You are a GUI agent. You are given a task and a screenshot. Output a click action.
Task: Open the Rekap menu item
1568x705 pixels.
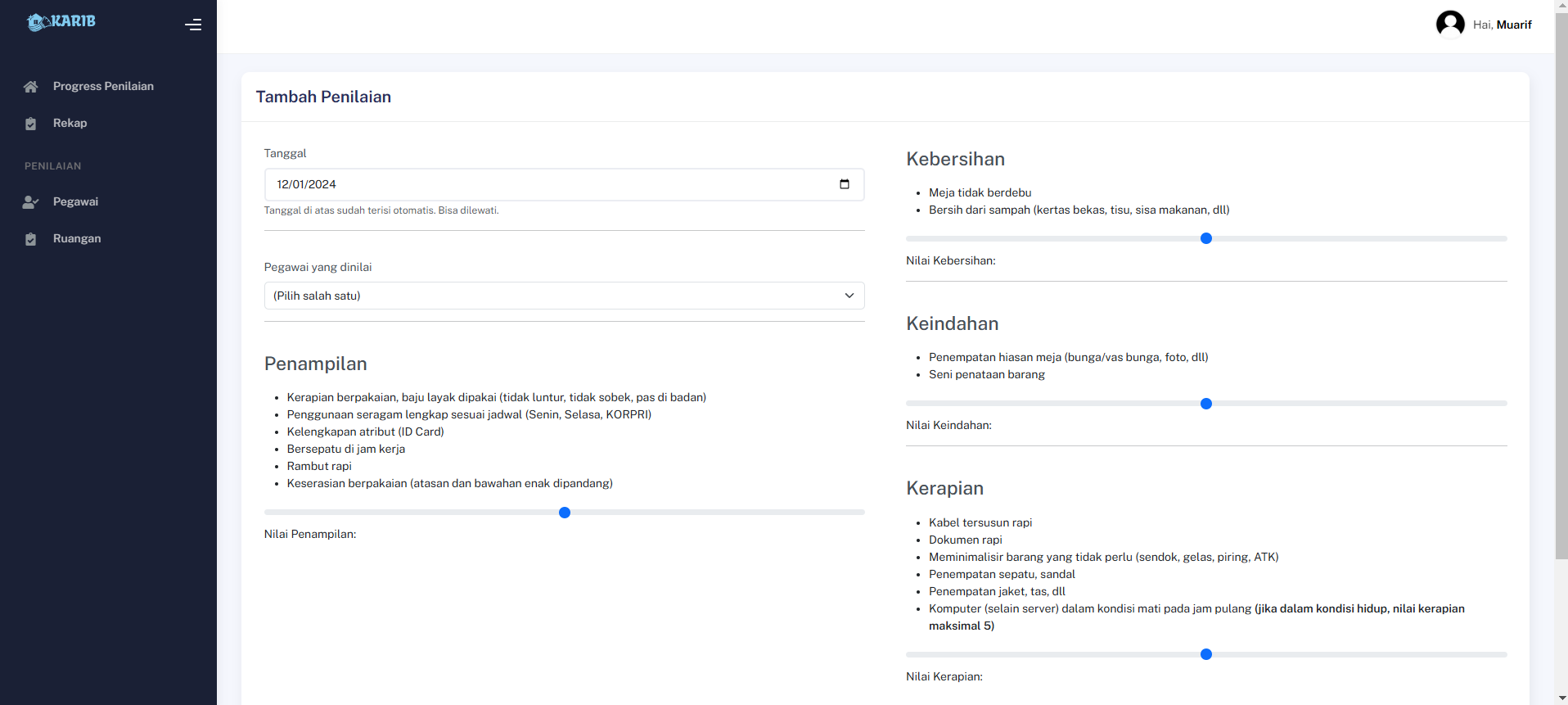click(70, 123)
